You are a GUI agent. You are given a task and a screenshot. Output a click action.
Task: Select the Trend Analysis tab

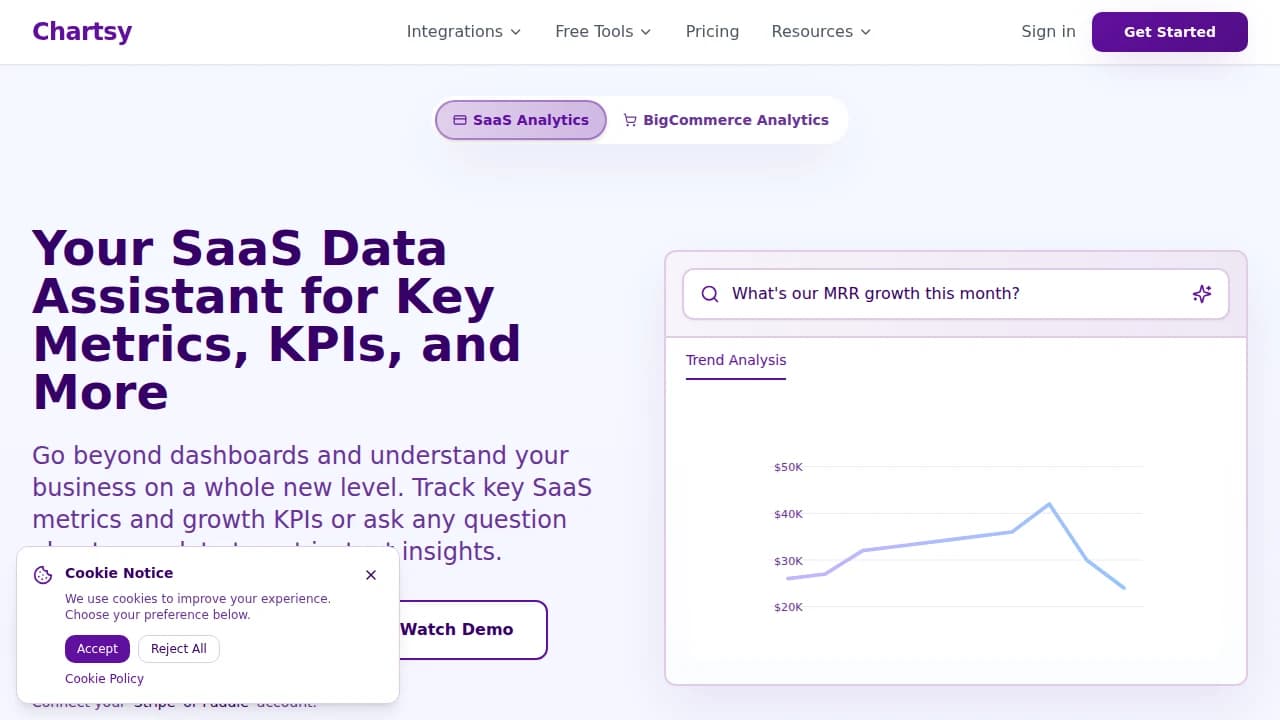(736, 360)
